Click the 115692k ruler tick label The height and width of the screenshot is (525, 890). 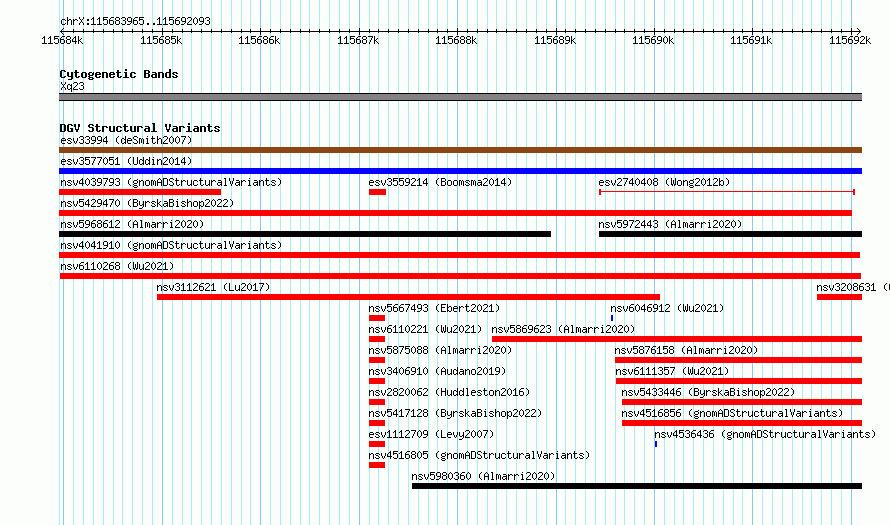[850, 40]
